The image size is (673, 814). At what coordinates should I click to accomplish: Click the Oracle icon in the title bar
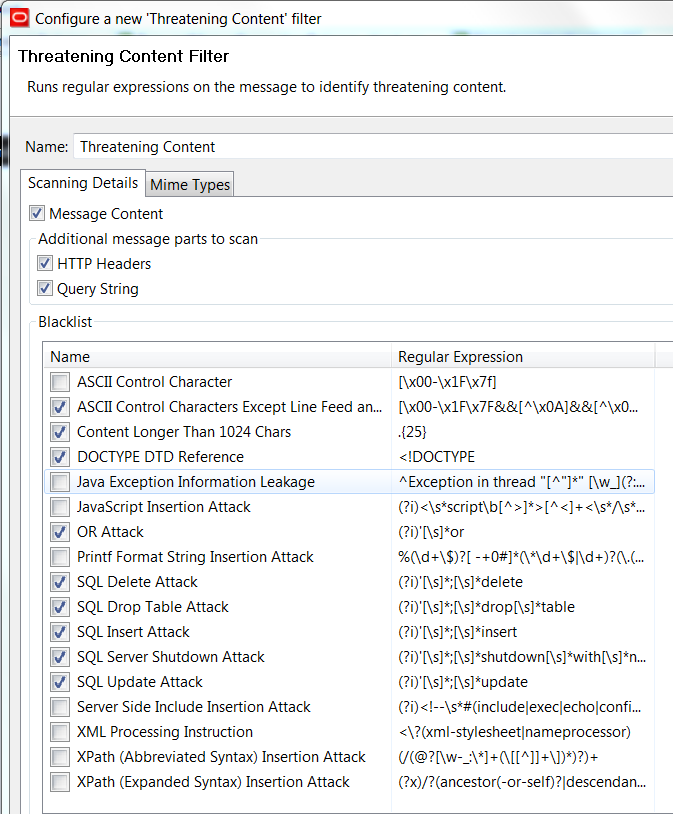[18, 18]
